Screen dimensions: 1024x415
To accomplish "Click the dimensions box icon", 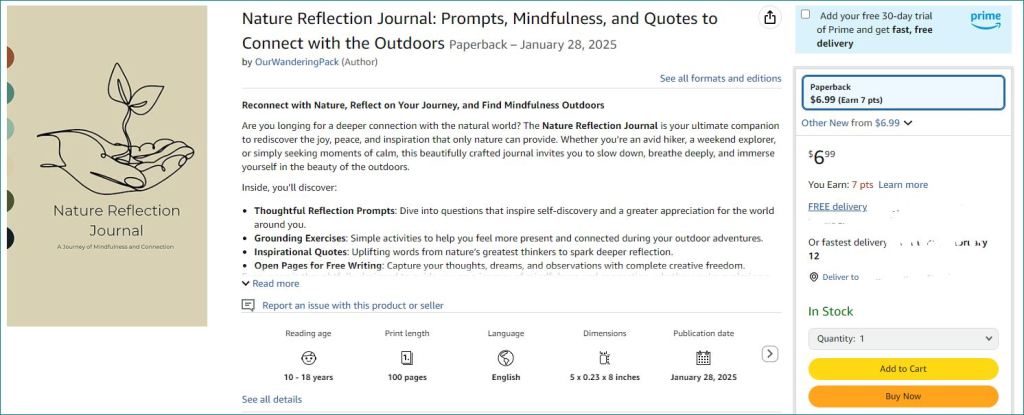I will (604, 357).
